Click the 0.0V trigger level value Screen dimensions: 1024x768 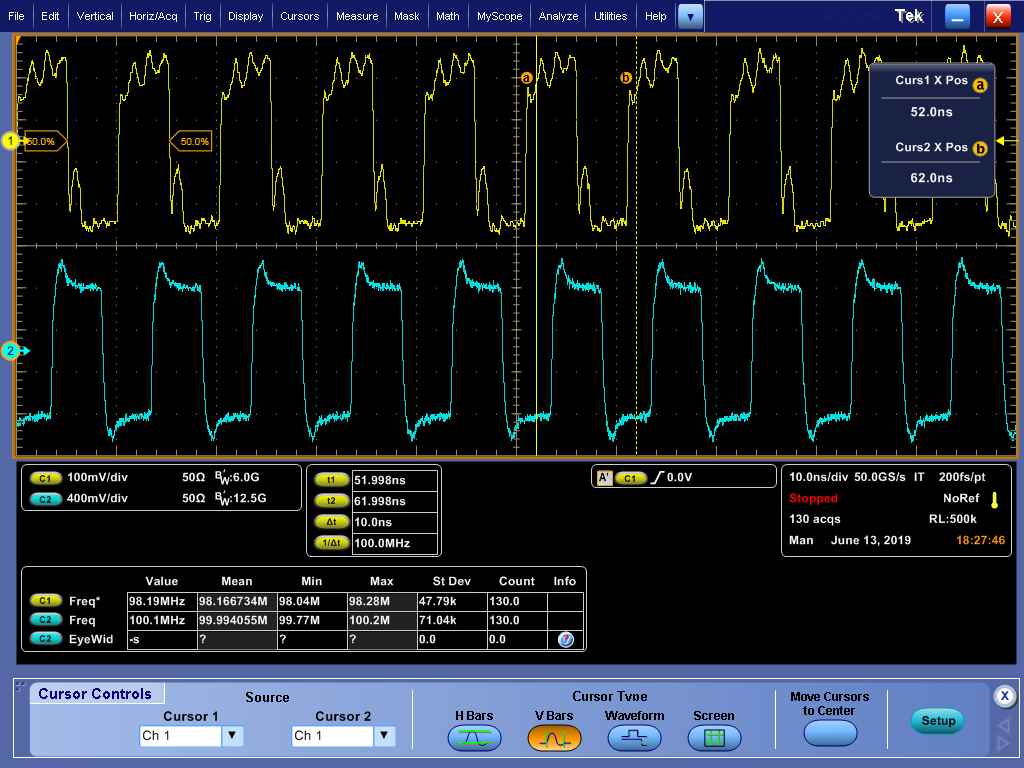point(679,477)
